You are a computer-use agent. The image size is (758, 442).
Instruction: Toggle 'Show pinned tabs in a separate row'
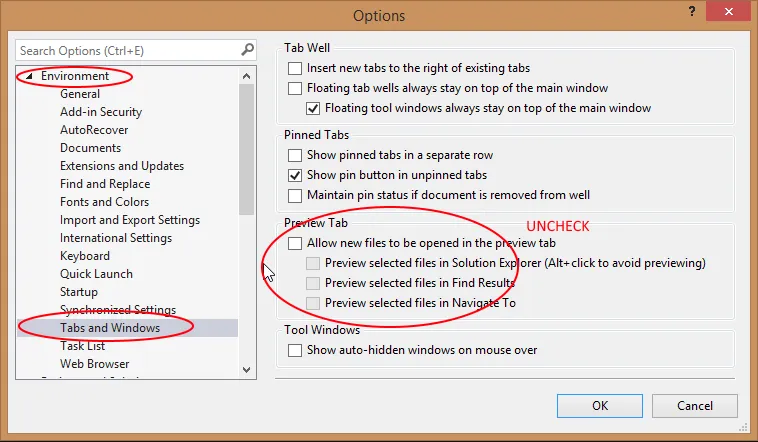point(295,155)
